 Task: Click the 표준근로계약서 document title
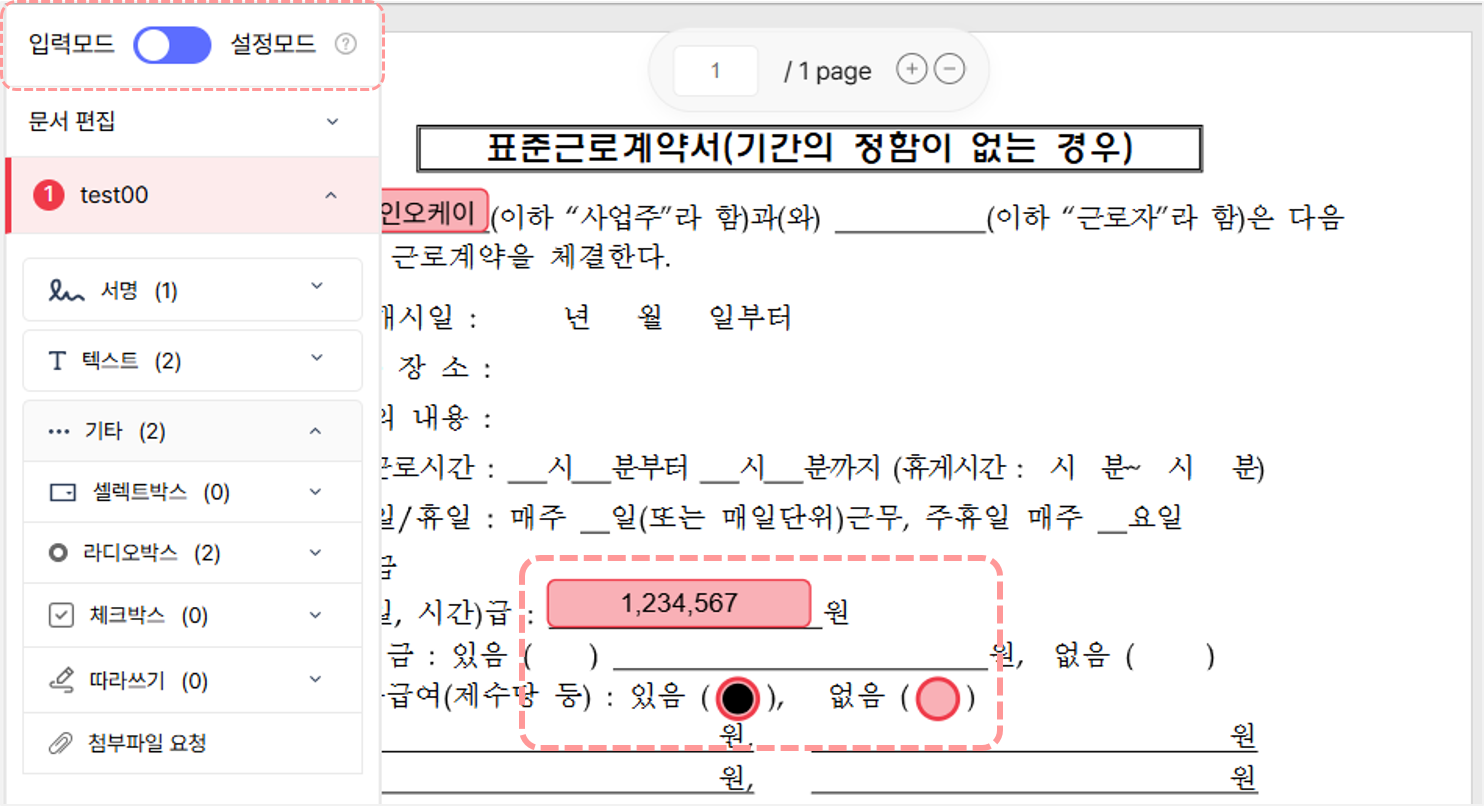tap(809, 150)
